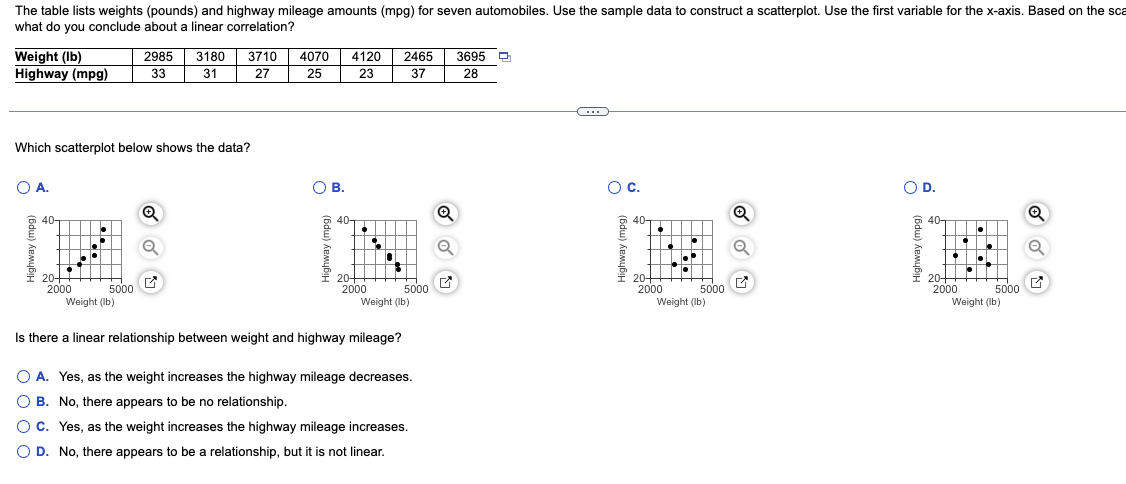Click the copy data table icon

(x=505, y=56)
